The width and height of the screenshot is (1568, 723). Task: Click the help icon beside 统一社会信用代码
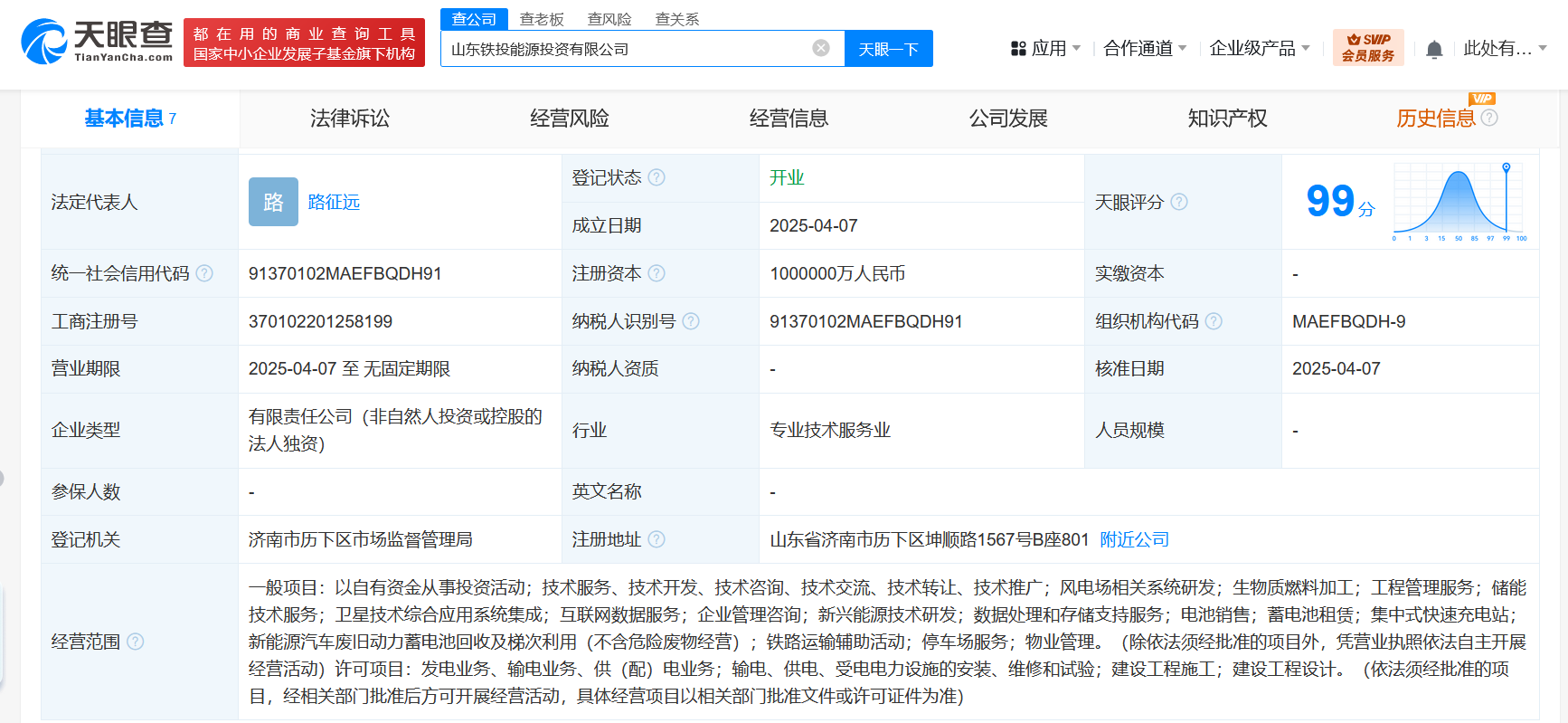(204, 273)
